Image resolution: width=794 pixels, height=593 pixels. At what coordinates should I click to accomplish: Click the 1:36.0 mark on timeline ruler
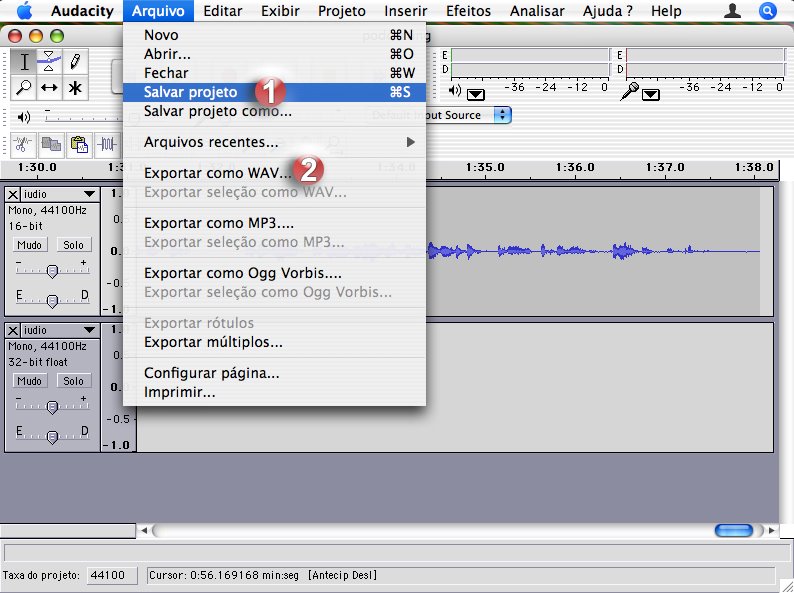(x=575, y=167)
